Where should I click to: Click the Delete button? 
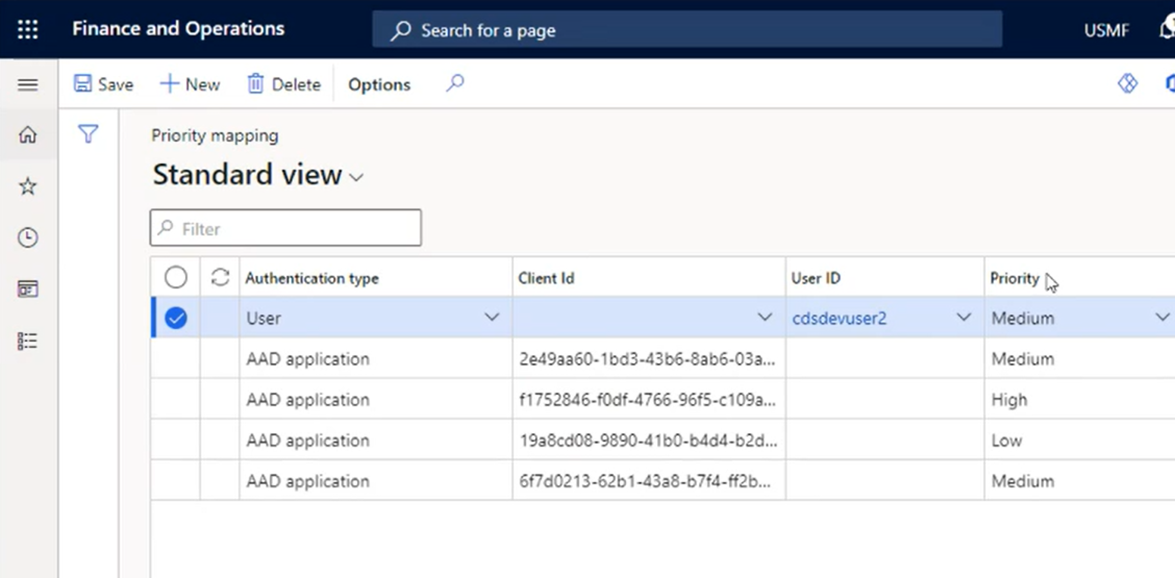284,85
